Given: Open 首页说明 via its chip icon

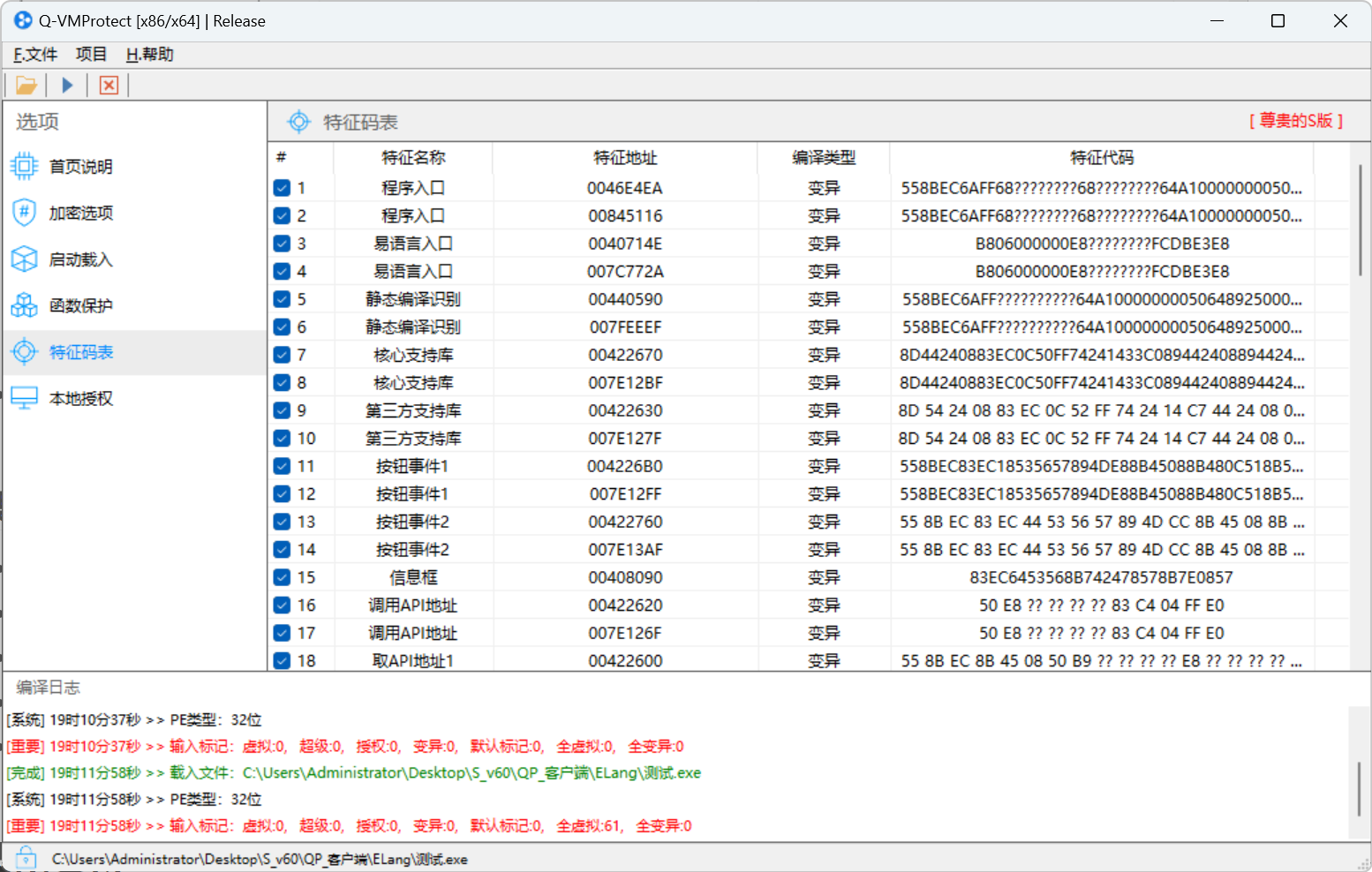Looking at the screenshot, I should [x=24, y=166].
